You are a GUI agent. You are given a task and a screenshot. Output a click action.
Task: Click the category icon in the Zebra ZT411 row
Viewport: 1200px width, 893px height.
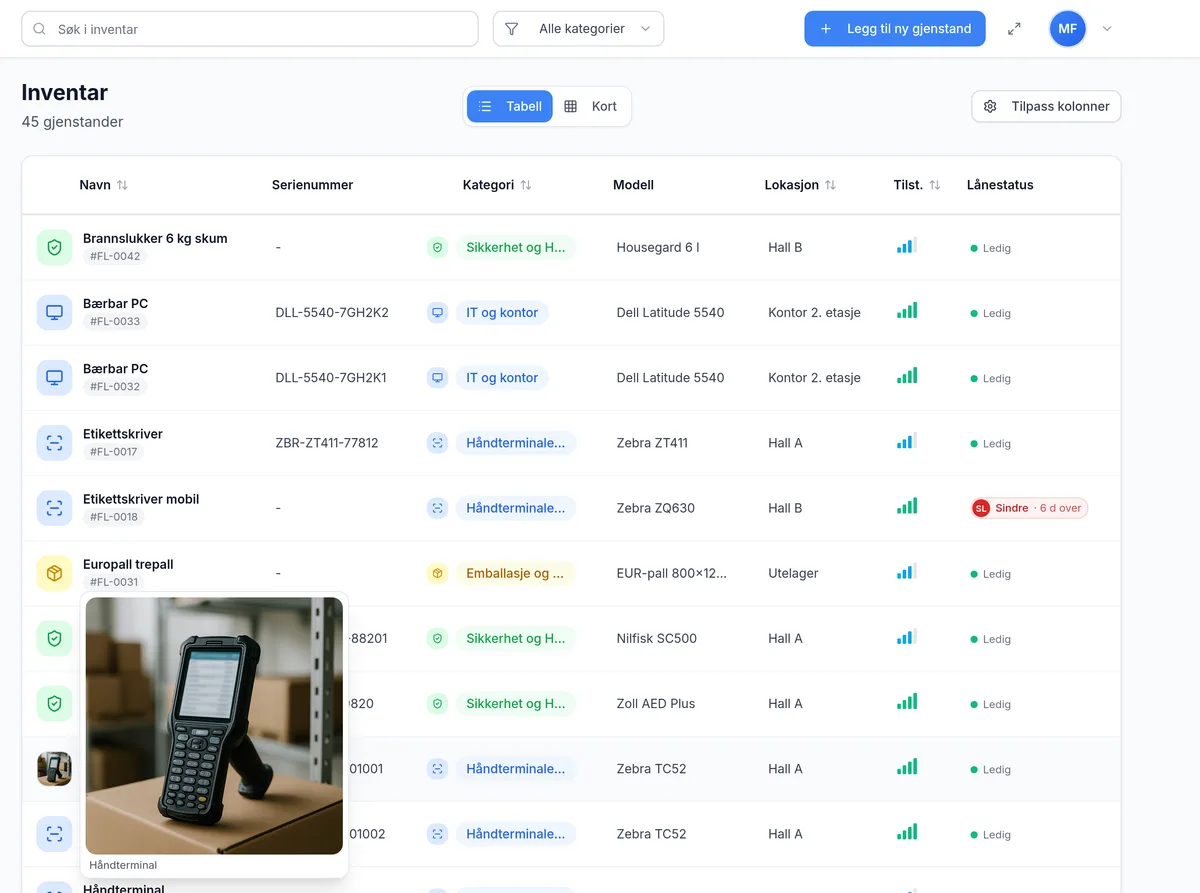[437, 443]
